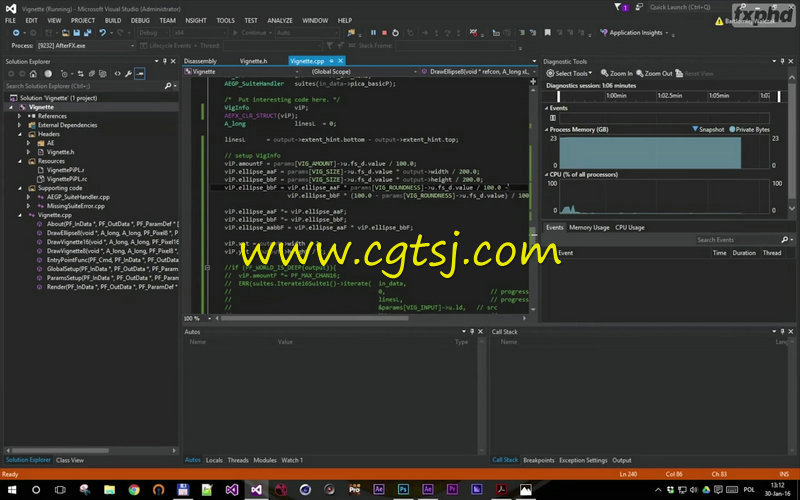Switch to the Locals tab
The width and height of the screenshot is (800, 500).
tap(214, 460)
